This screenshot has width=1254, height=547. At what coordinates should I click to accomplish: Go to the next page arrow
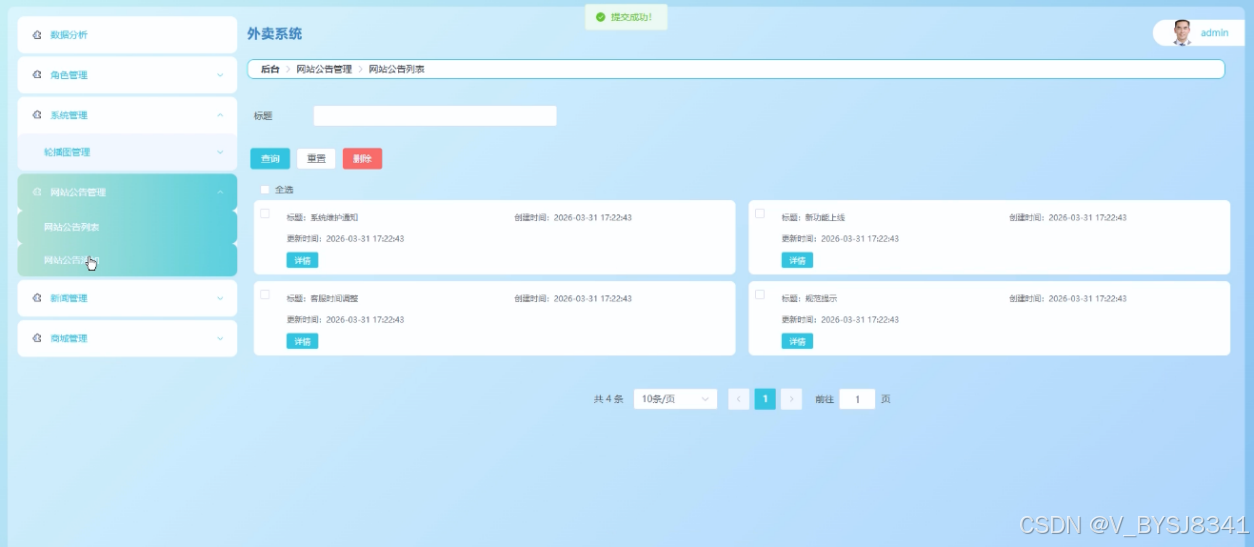coord(791,399)
